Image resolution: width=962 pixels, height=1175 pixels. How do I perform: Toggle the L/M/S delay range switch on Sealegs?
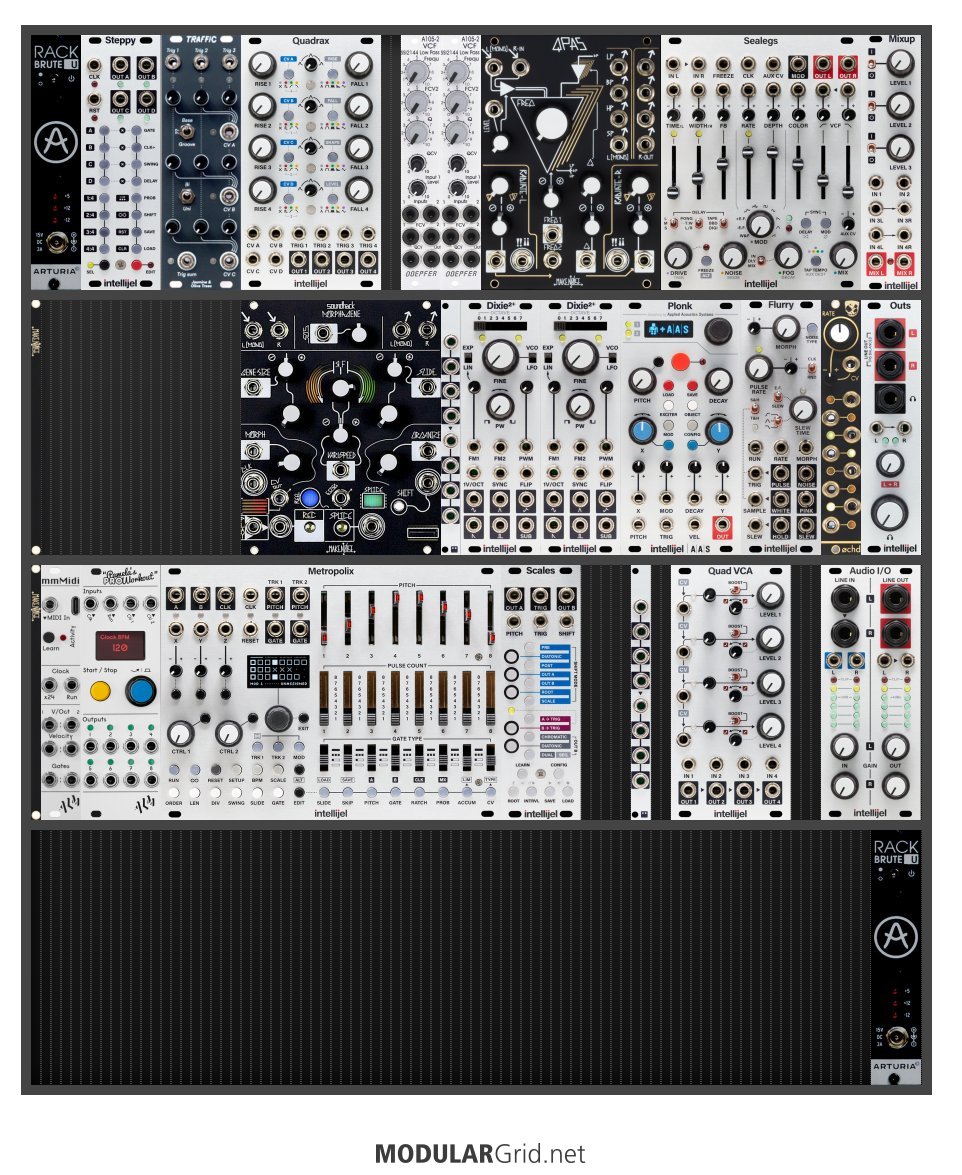click(x=674, y=224)
